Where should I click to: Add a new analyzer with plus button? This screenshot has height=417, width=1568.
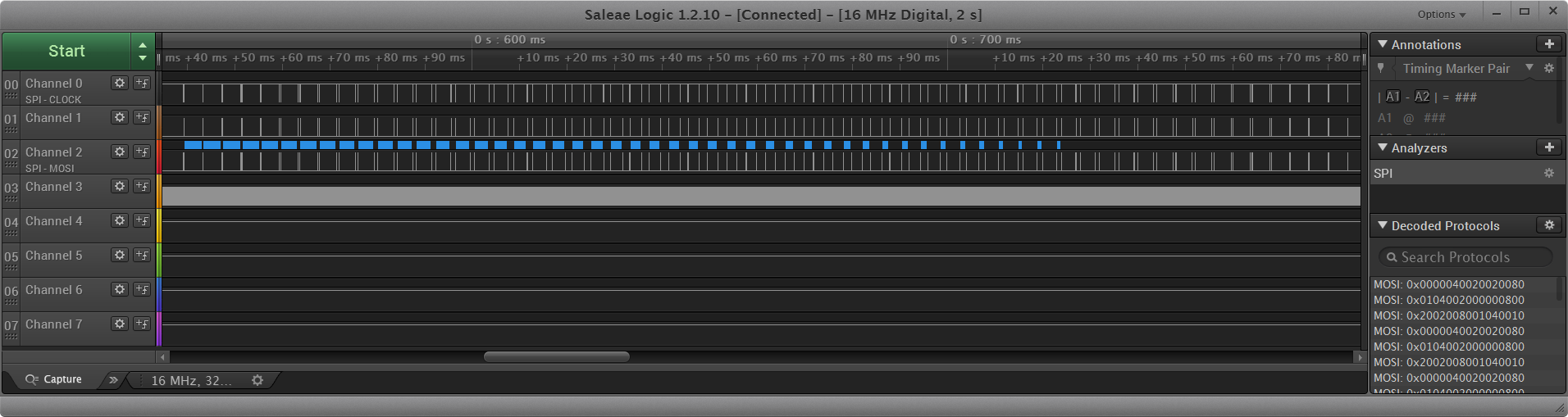1549,147
